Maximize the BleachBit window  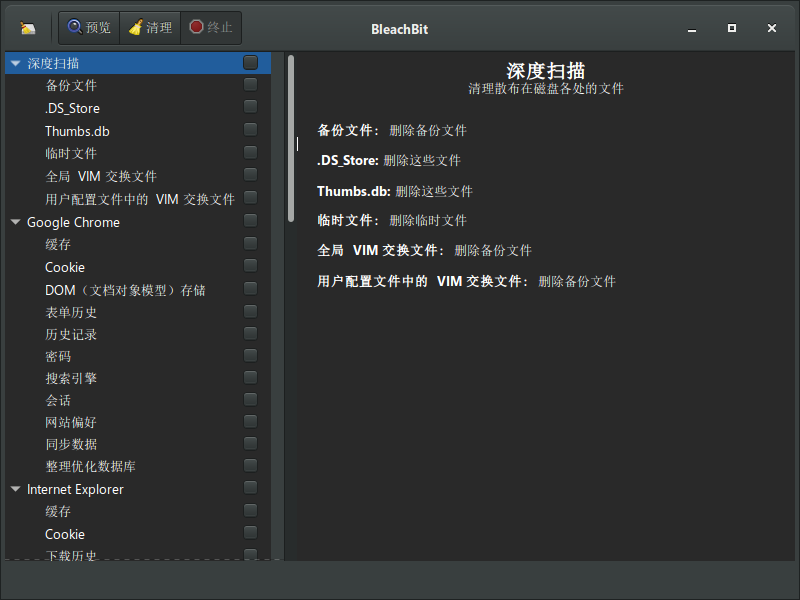pos(732,28)
